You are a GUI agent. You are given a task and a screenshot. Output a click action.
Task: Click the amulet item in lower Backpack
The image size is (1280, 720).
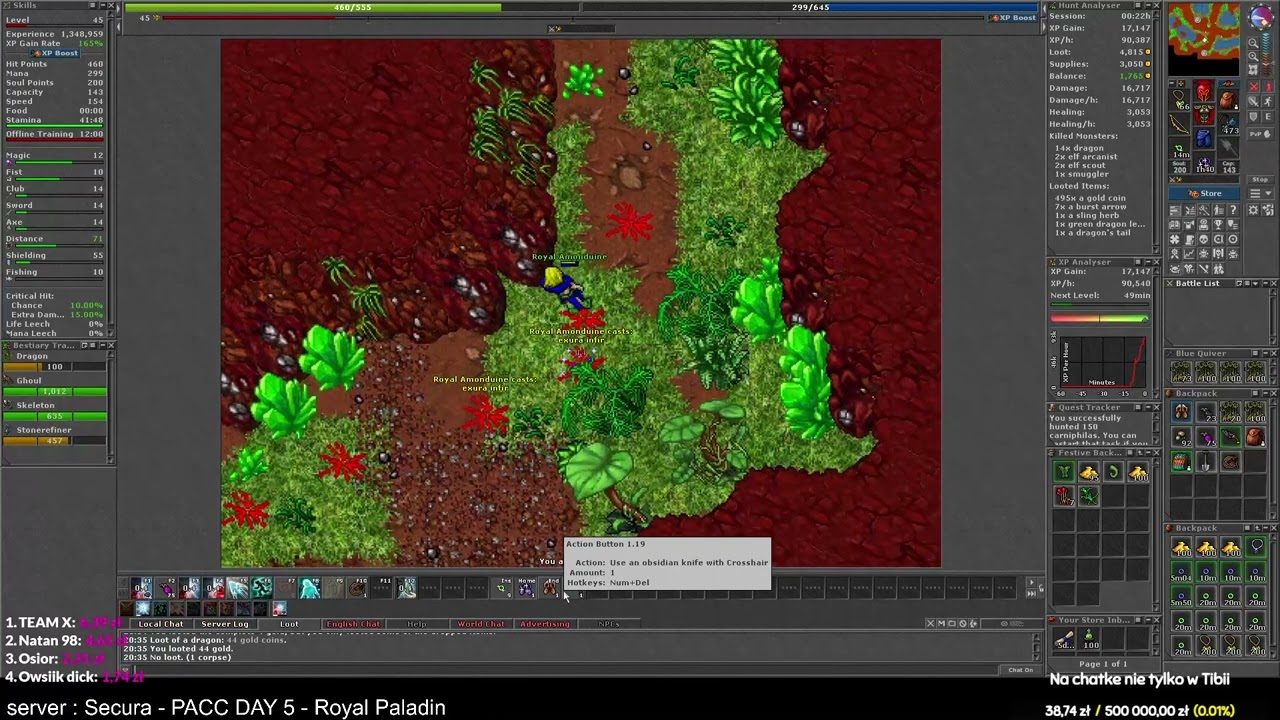tap(1256, 546)
